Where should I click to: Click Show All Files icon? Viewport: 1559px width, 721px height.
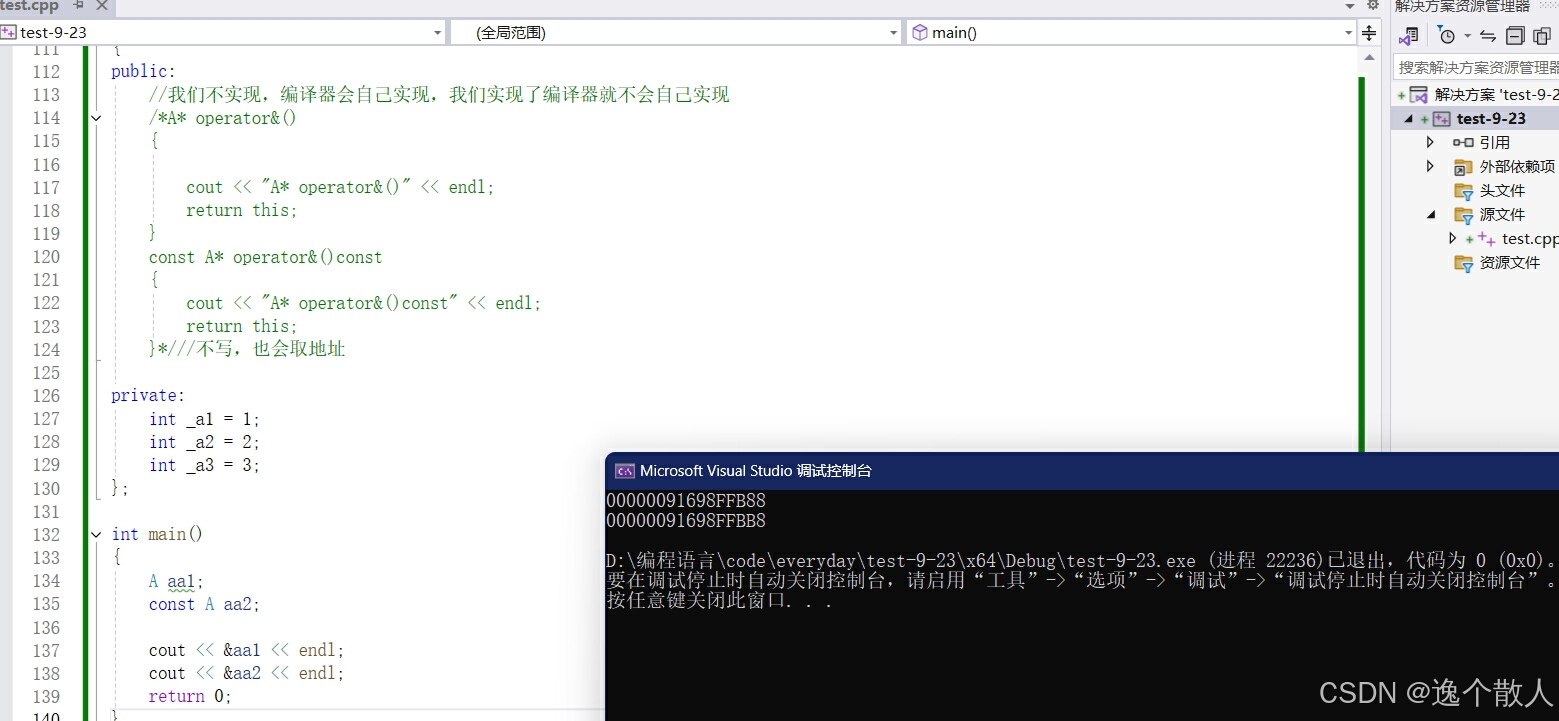tap(1541, 36)
